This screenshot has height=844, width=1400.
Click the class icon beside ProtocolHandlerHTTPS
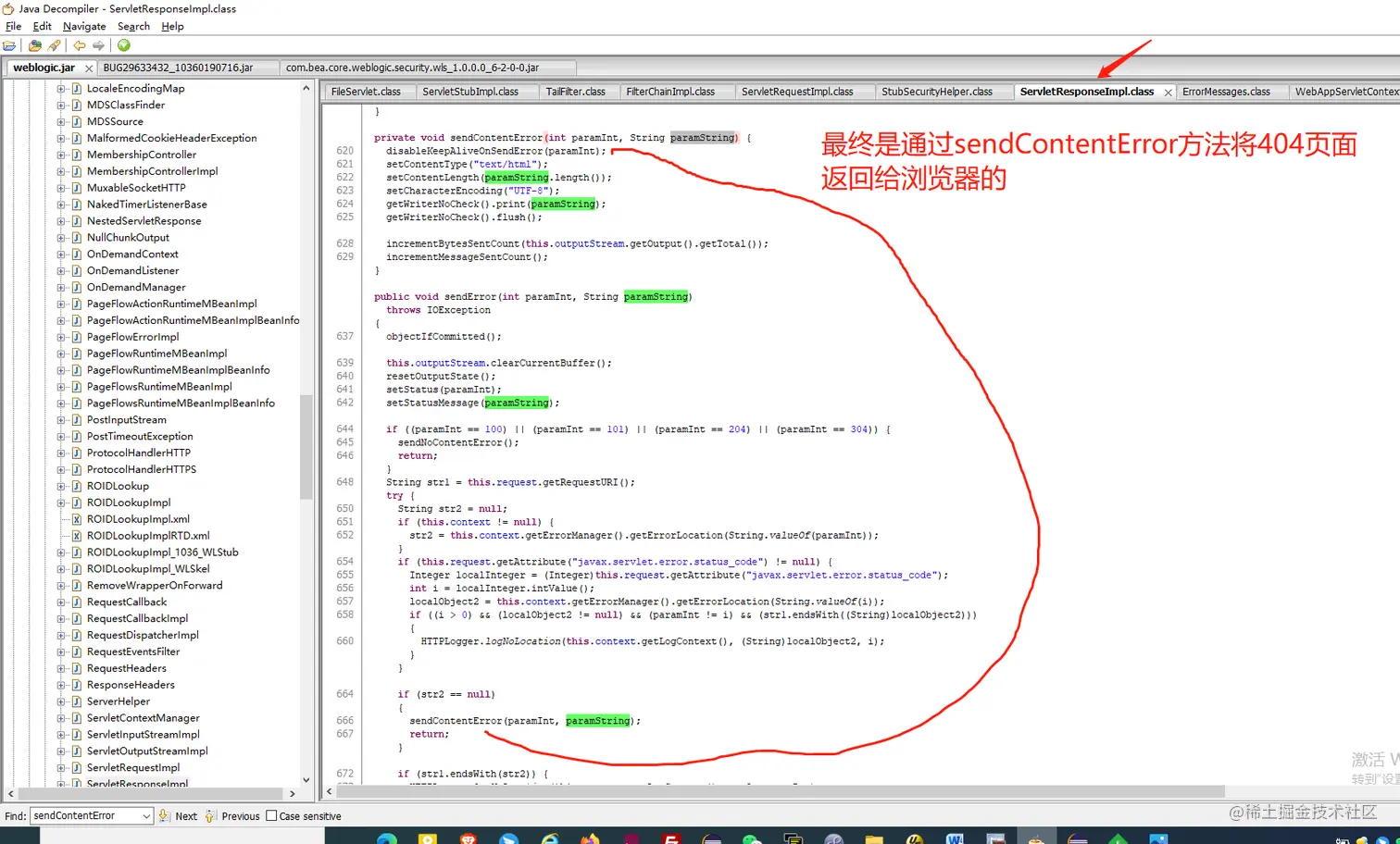pos(77,470)
